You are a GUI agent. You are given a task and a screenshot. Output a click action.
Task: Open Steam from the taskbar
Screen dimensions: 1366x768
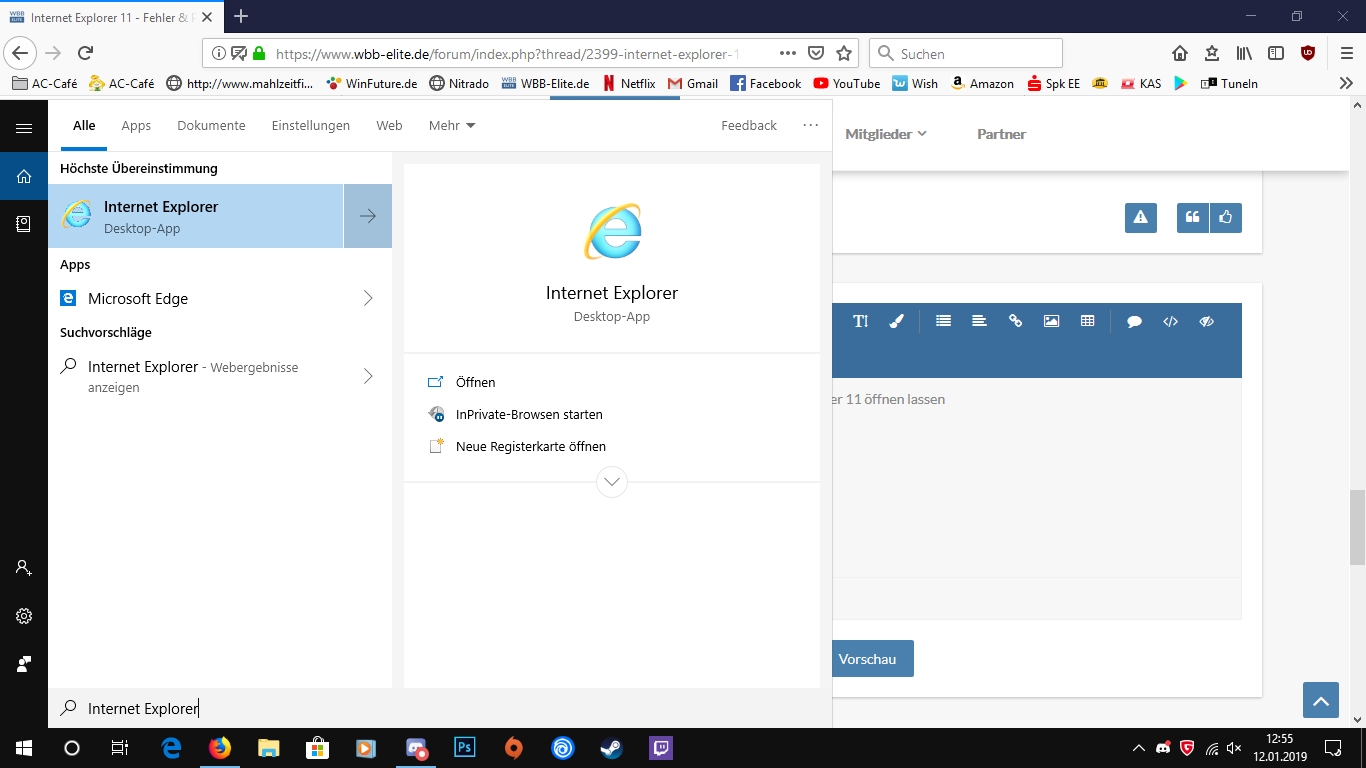pyautogui.click(x=611, y=748)
